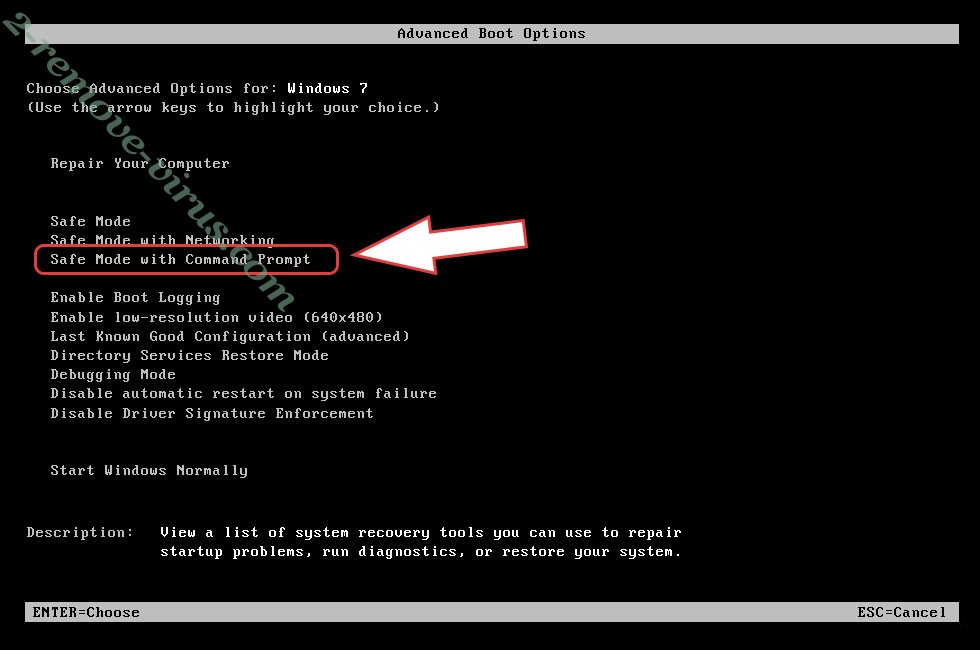This screenshot has width=980, height=650.
Task: Click the 2-remove-virus.com watermark text
Action: coord(149,161)
